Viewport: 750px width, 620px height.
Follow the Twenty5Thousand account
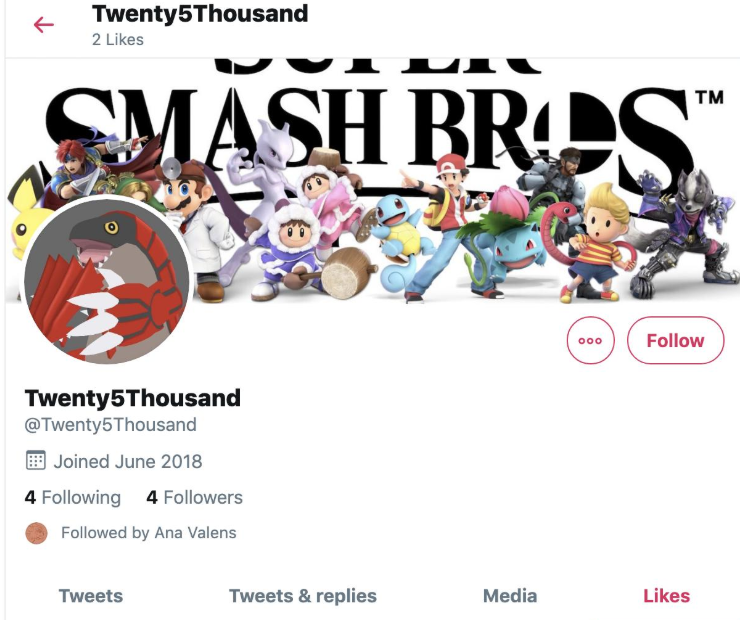[675, 340]
